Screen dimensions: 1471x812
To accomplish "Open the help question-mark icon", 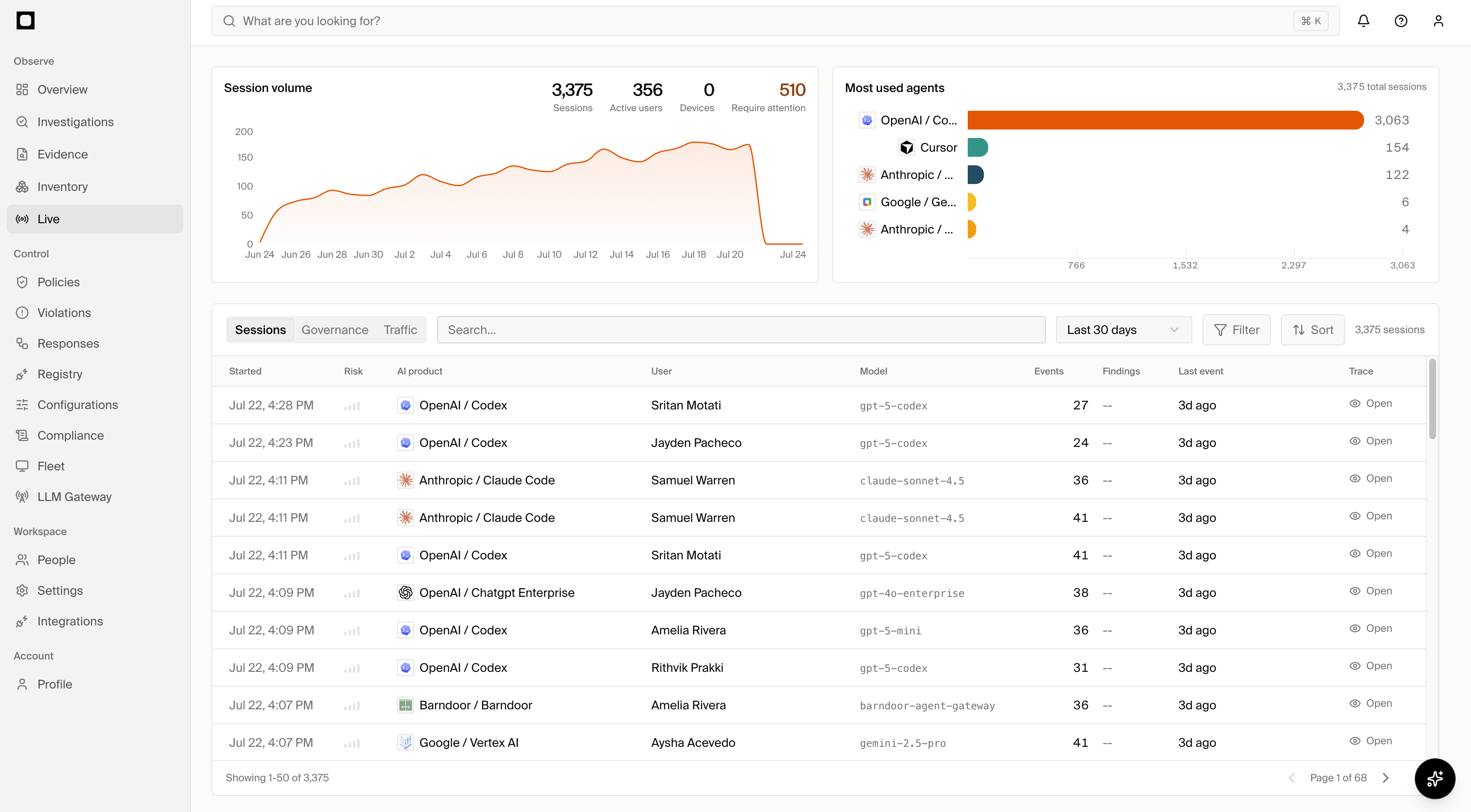I will coord(1401,21).
